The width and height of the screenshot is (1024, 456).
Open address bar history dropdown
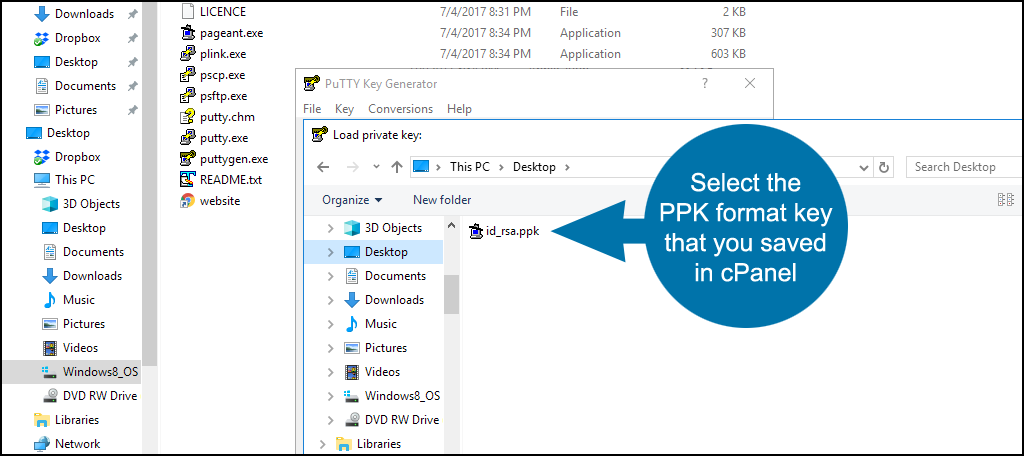(x=864, y=167)
